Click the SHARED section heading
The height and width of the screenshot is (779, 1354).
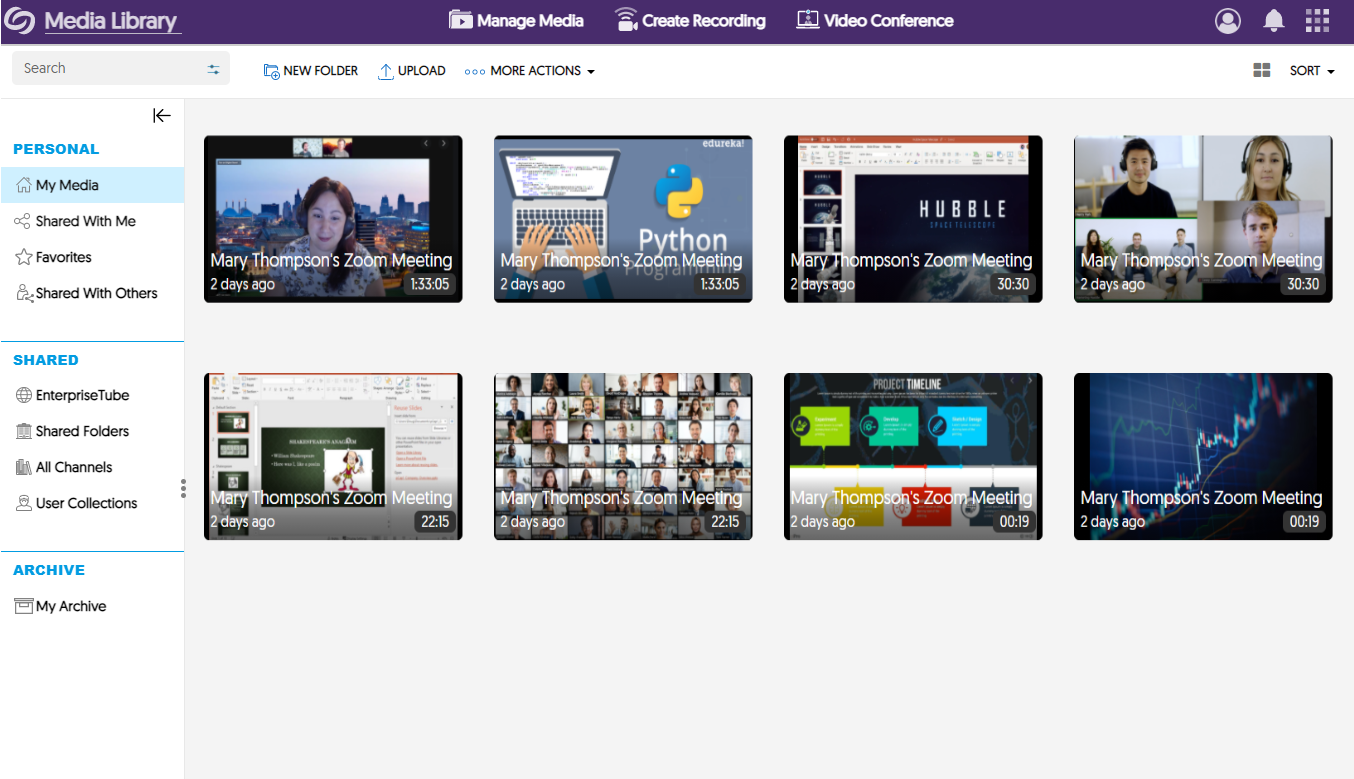click(x=46, y=360)
